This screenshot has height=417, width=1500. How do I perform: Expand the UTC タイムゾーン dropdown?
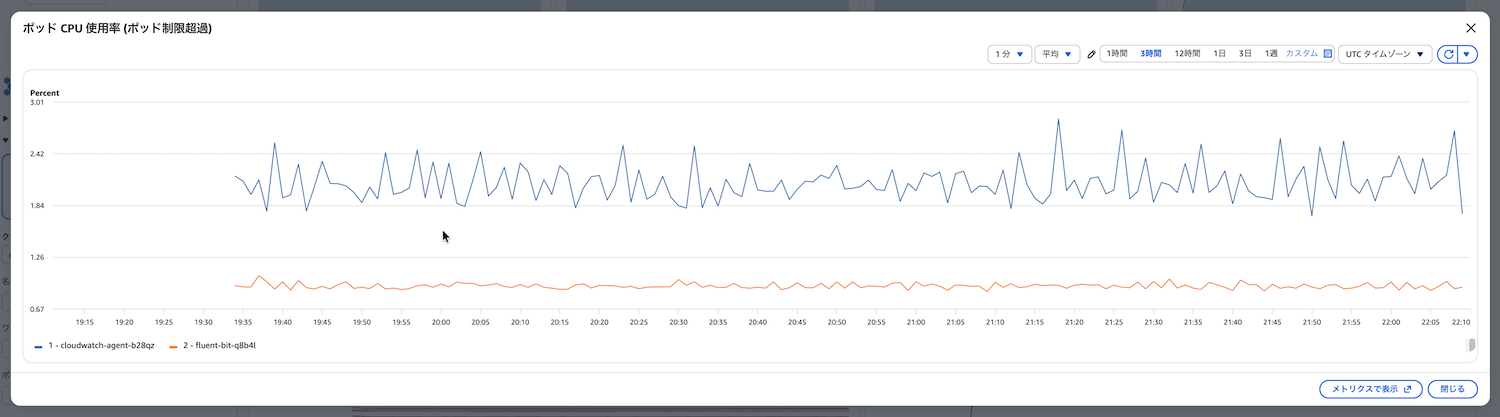click(x=1384, y=54)
